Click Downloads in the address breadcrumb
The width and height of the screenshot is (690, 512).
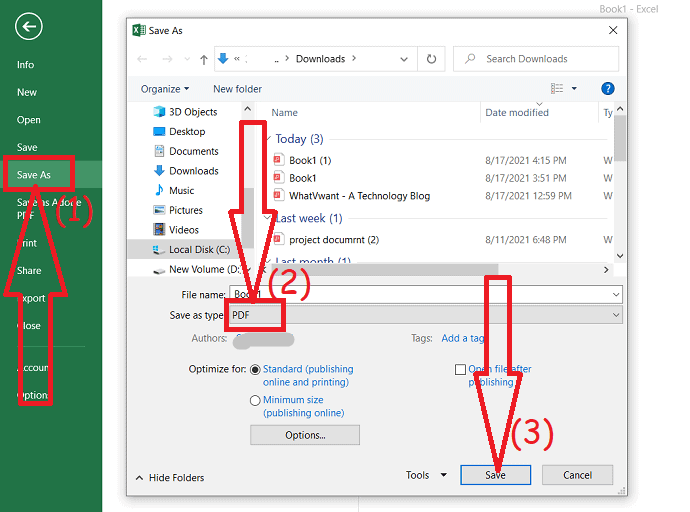[x=320, y=59]
